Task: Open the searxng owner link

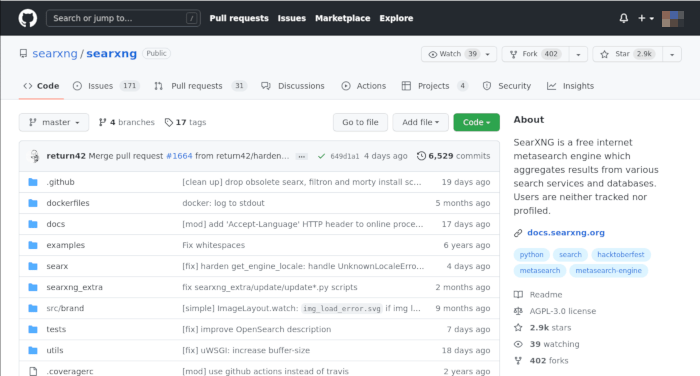Action: (x=55, y=54)
